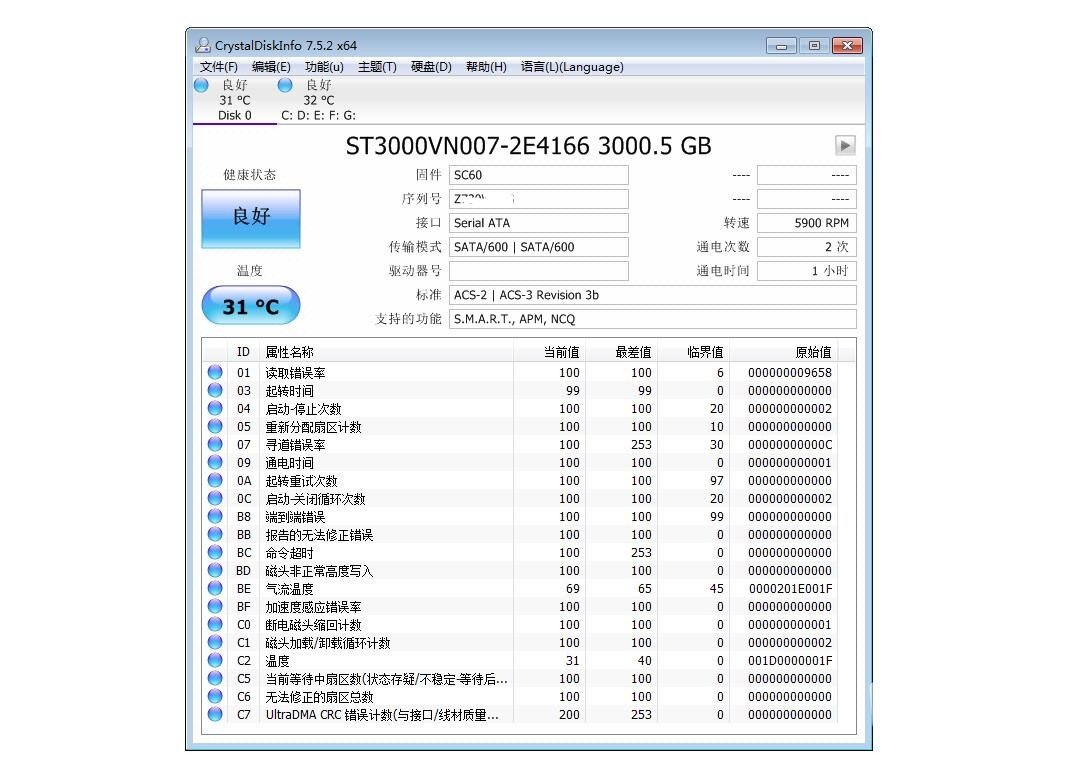The width and height of the screenshot is (1080, 767).
Task: Click the 原始值 column header
Action: pos(784,353)
